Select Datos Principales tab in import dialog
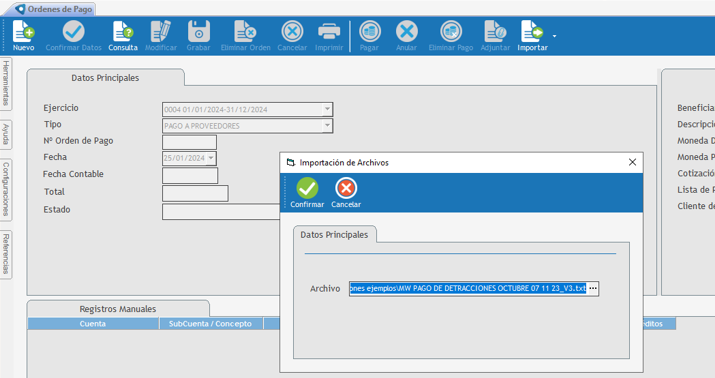Image resolution: width=715 pixels, height=378 pixels. click(x=334, y=235)
